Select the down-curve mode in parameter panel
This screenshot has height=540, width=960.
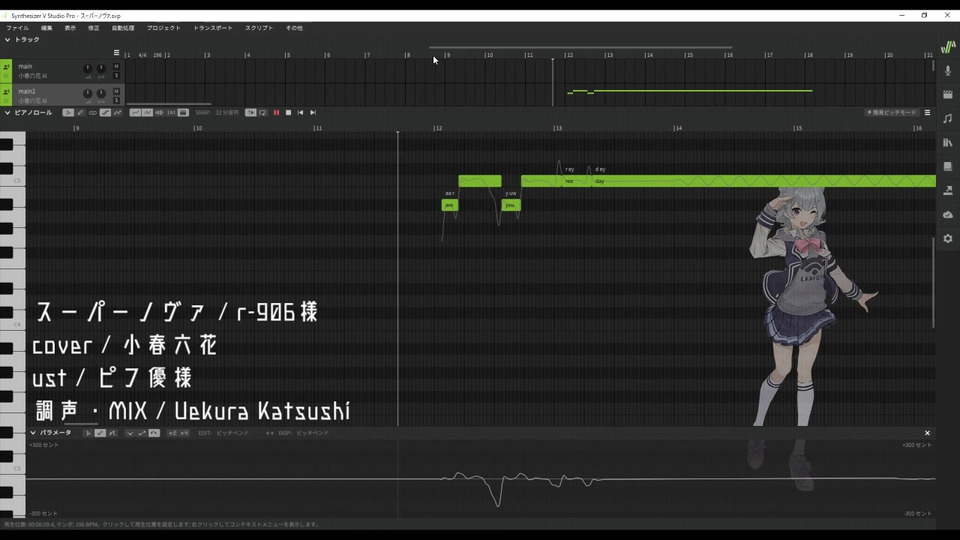(130, 433)
